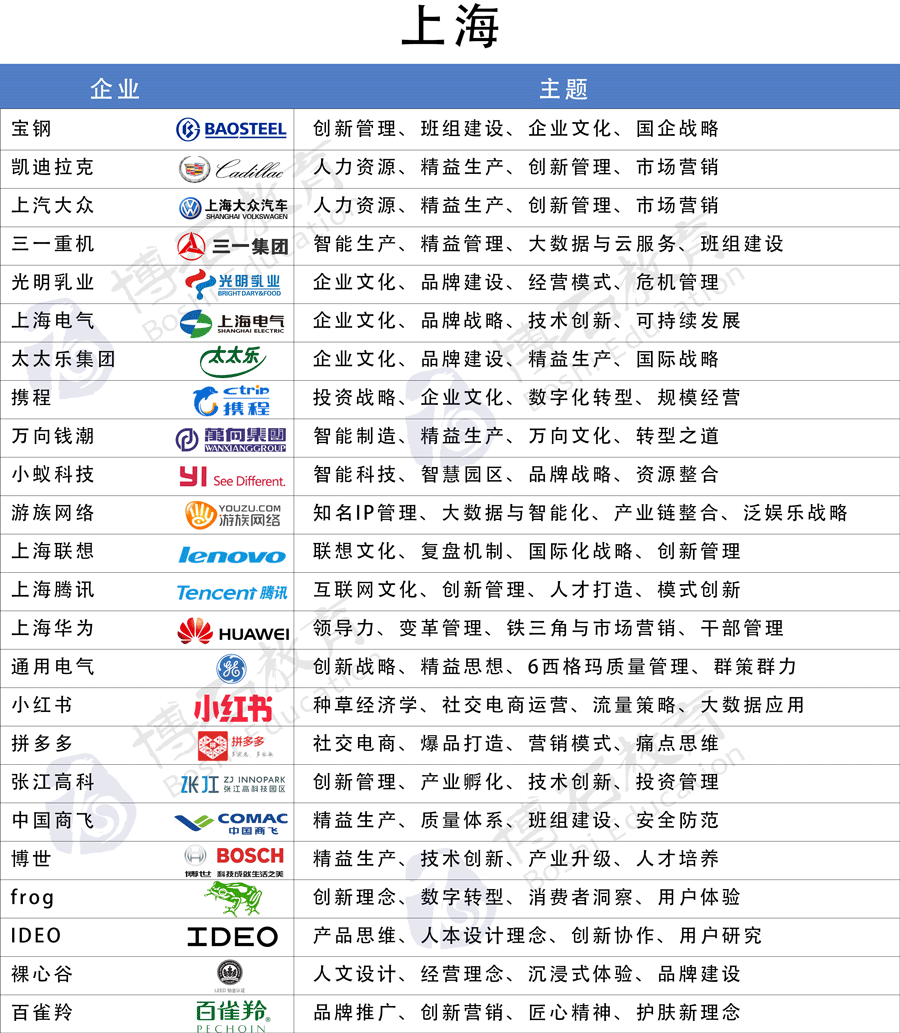
Task: Click the red 小红书 logo
Action: [232, 708]
